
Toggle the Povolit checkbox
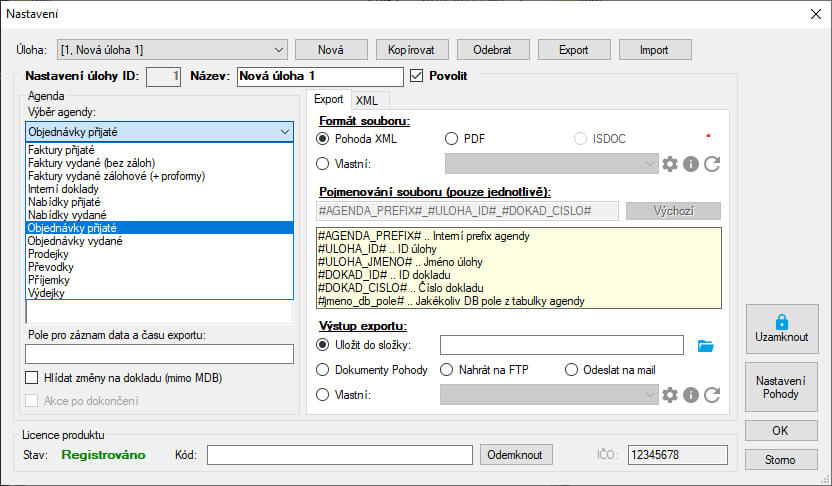pos(418,76)
